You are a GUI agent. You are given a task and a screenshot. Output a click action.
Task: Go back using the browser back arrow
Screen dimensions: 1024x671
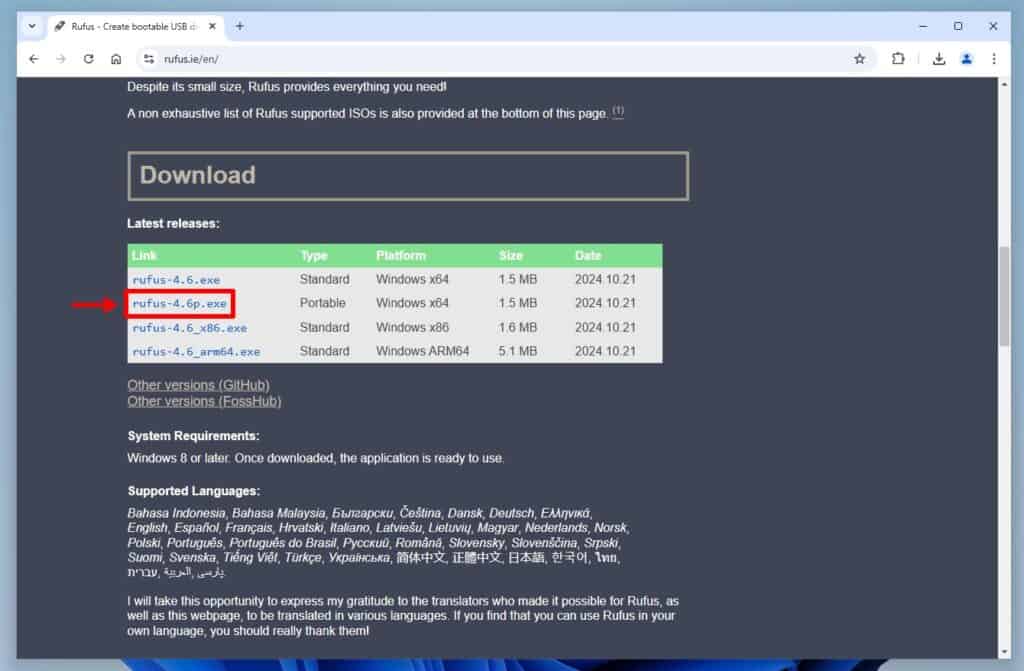[34, 59]
